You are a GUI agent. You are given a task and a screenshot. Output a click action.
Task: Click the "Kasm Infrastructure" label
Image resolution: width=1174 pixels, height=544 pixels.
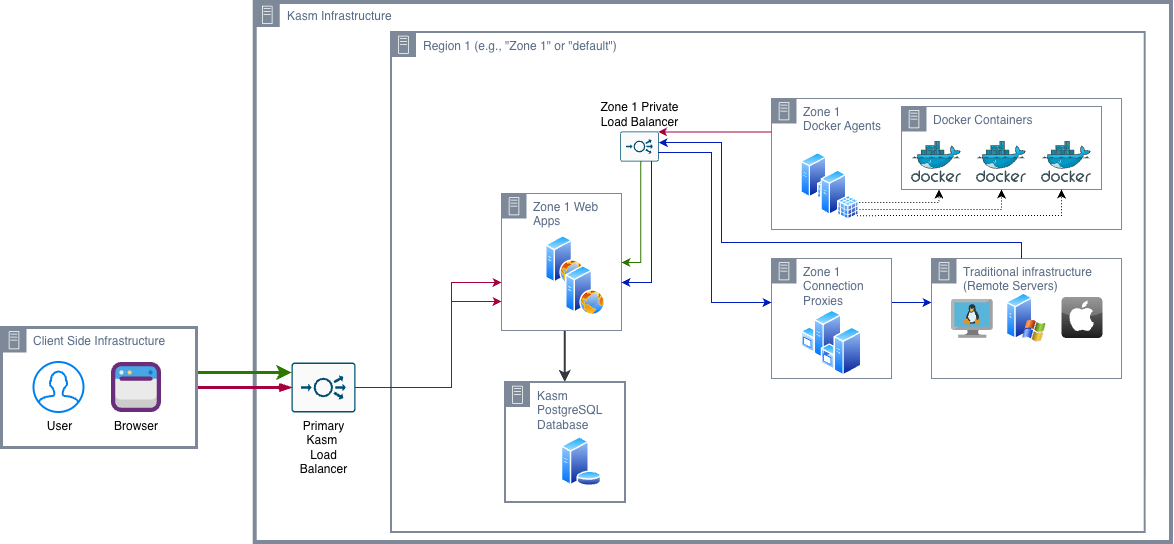tap(339, 16)
